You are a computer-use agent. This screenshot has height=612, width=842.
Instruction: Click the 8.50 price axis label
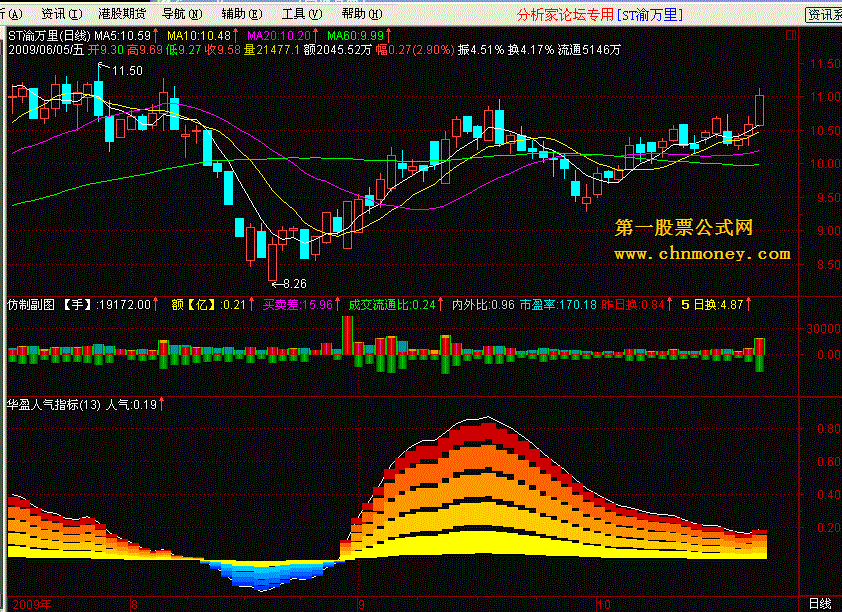pos(828,265)
